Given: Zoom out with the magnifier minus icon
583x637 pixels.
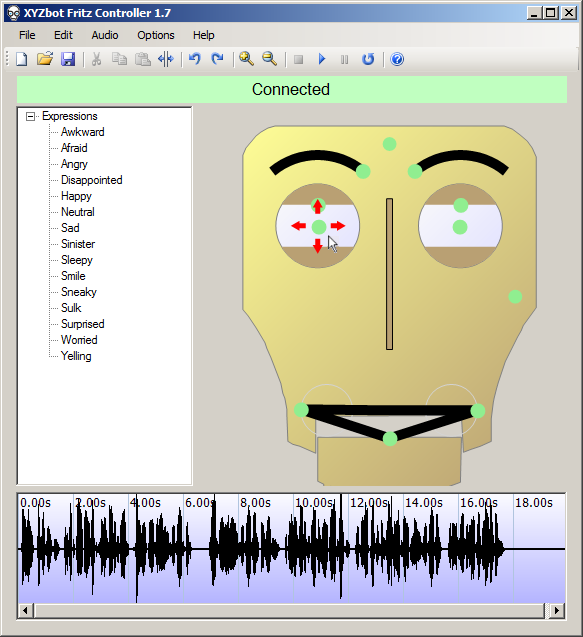Looking at the screenshot, I should coord(269,59).
